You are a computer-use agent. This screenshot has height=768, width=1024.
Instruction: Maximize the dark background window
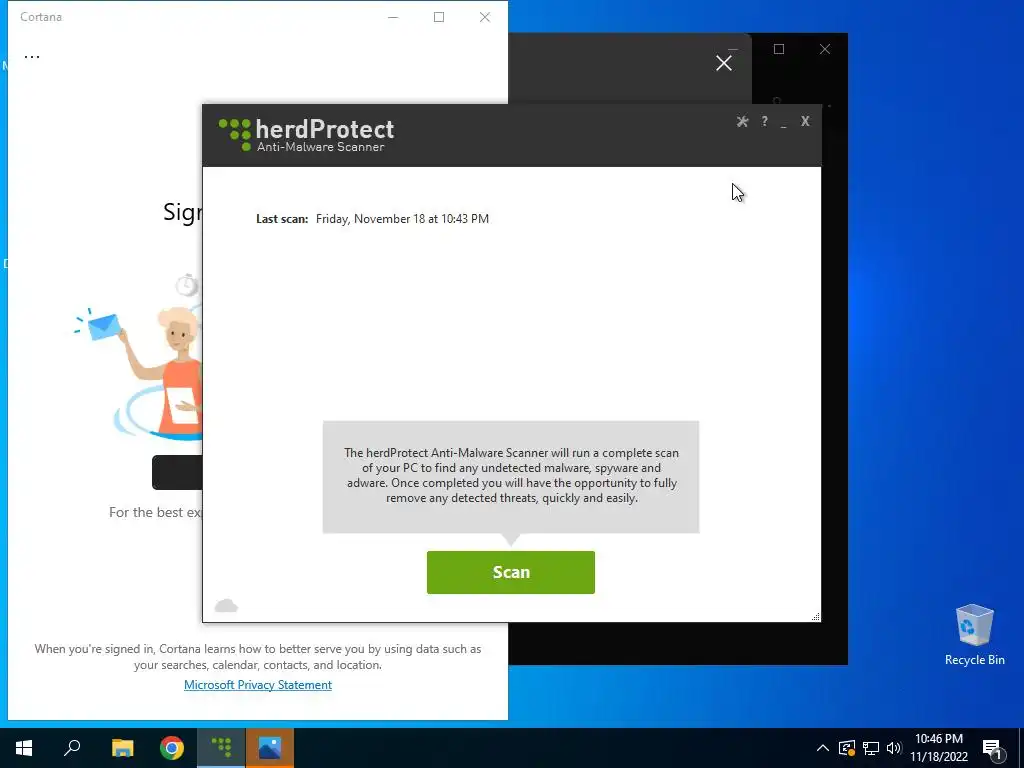(778, 49)
